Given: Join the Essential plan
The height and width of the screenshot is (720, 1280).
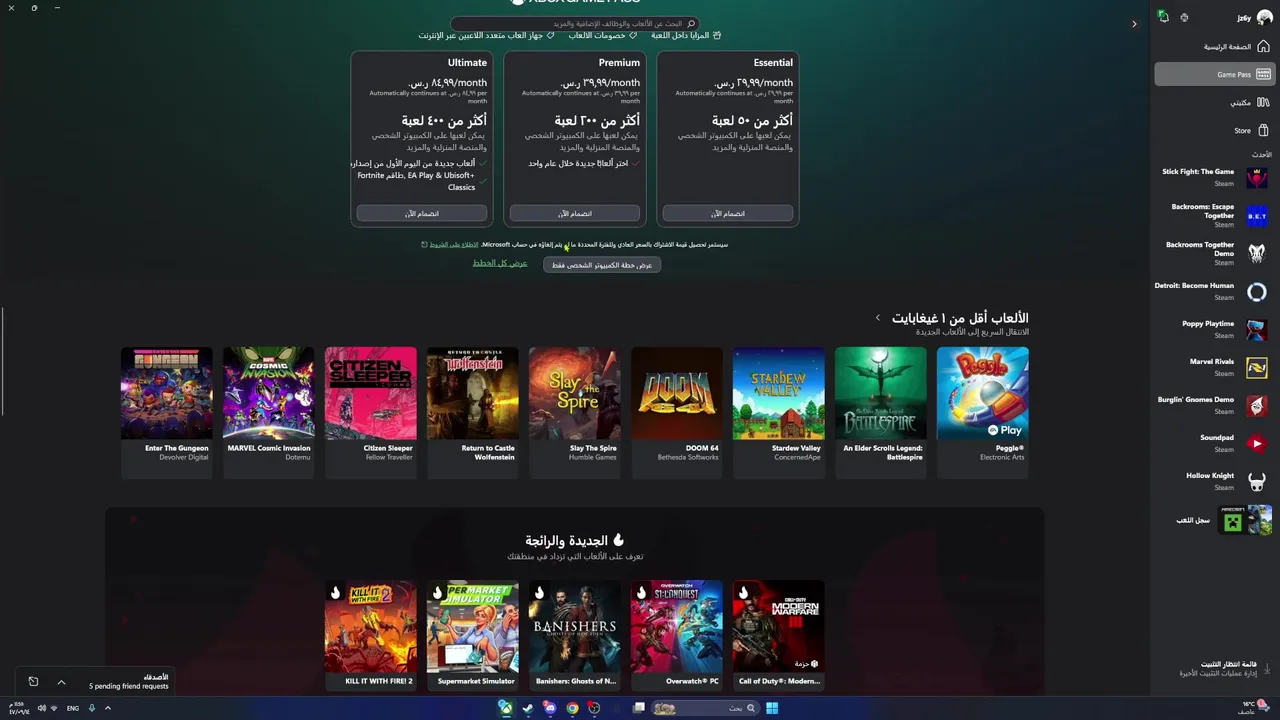Looking at the screenshot, I should [728, 213].
